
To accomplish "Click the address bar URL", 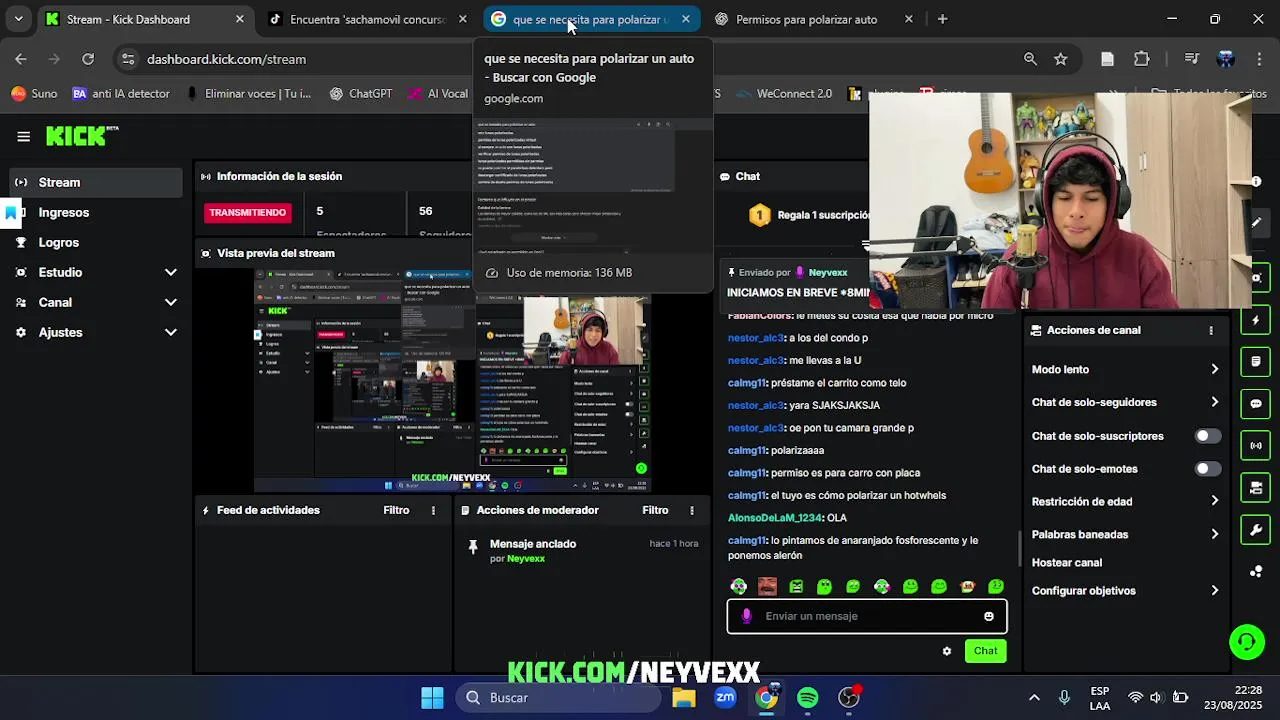I will pos(226,59).
